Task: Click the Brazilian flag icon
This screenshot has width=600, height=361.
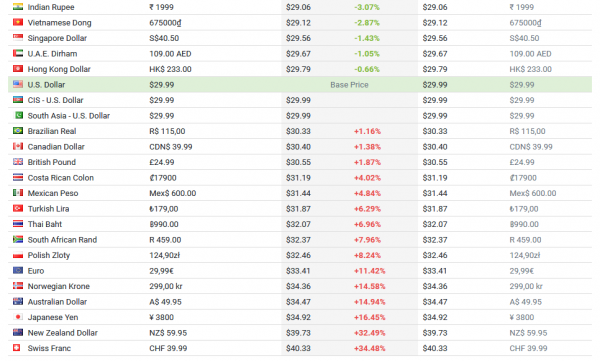Action: click(x=18, y=131)
